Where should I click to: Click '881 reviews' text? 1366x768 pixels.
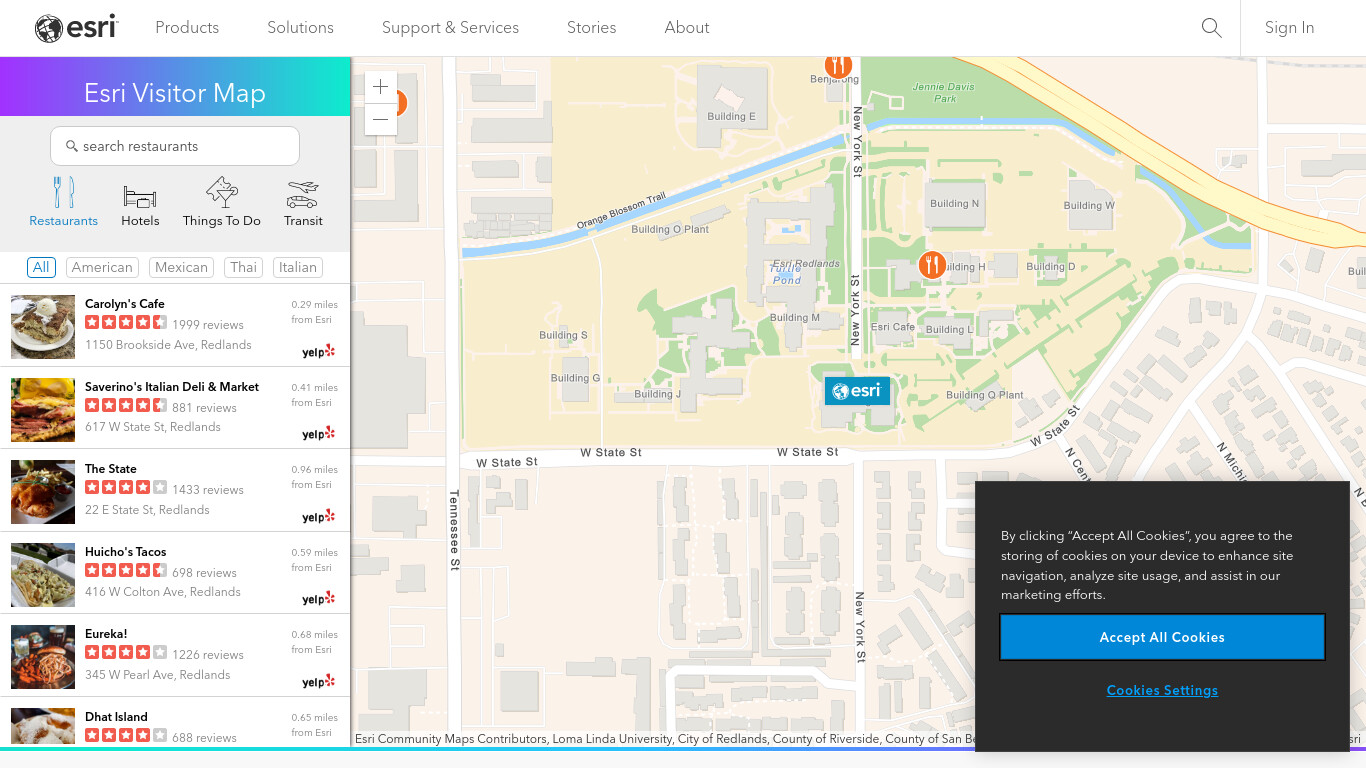204,408
